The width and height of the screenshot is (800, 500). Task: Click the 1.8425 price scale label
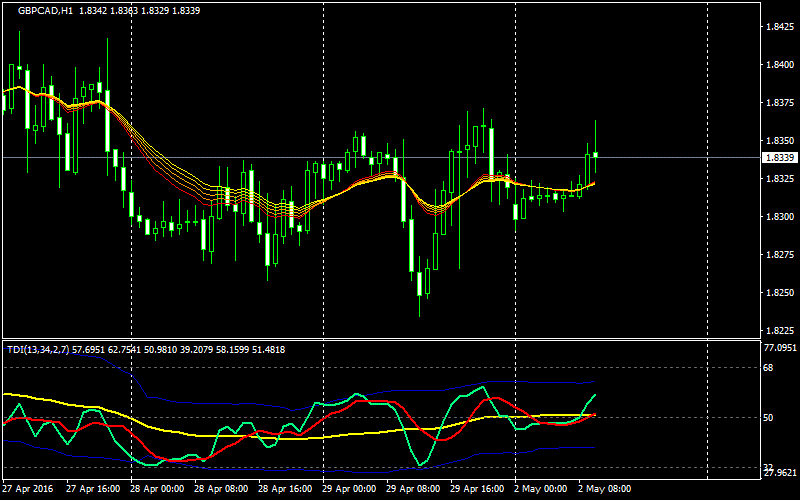pos(780,27)
